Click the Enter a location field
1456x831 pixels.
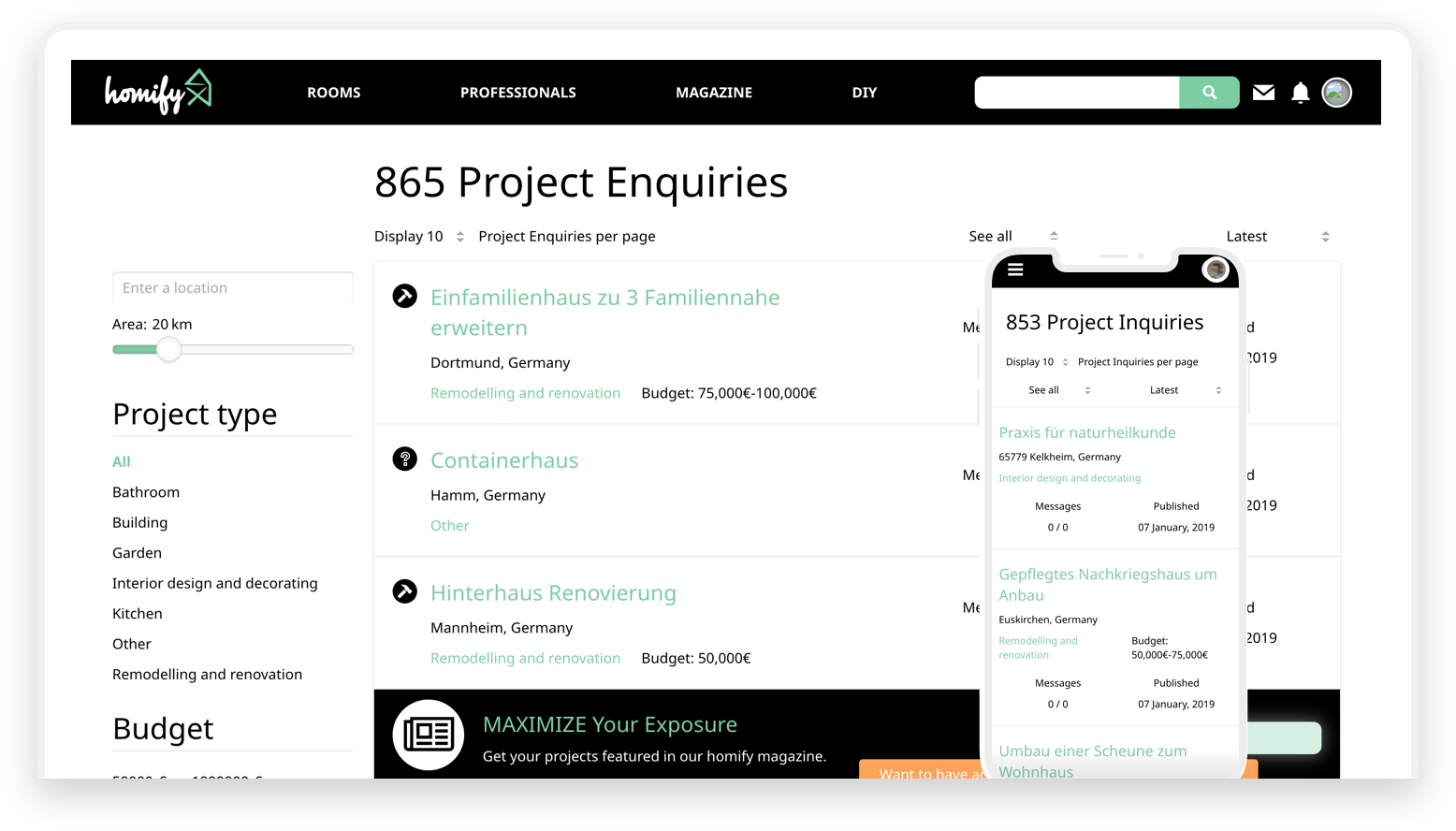(233, 288)
